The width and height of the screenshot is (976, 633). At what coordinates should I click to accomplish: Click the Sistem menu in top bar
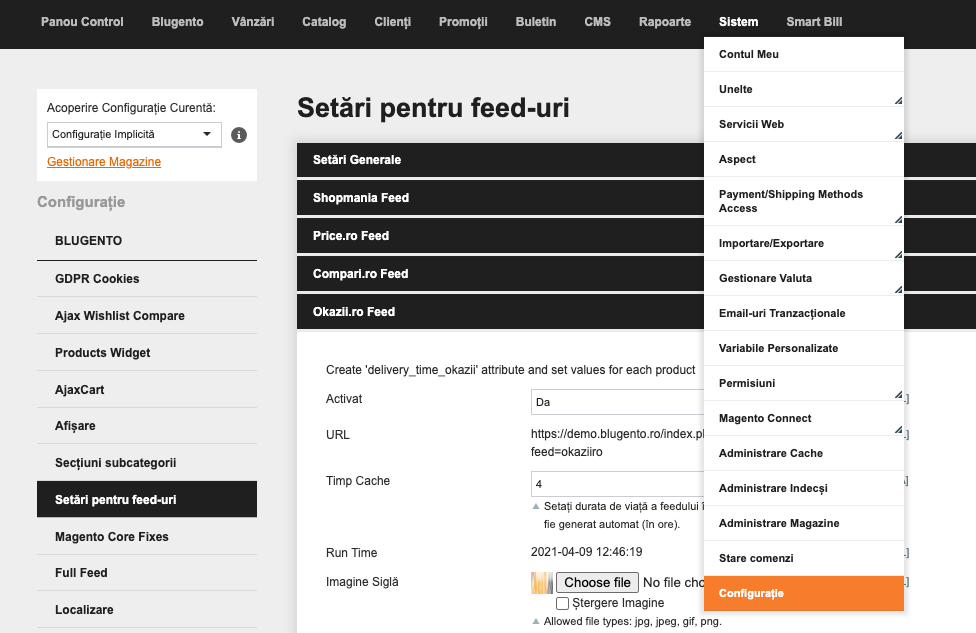(739, 22)
